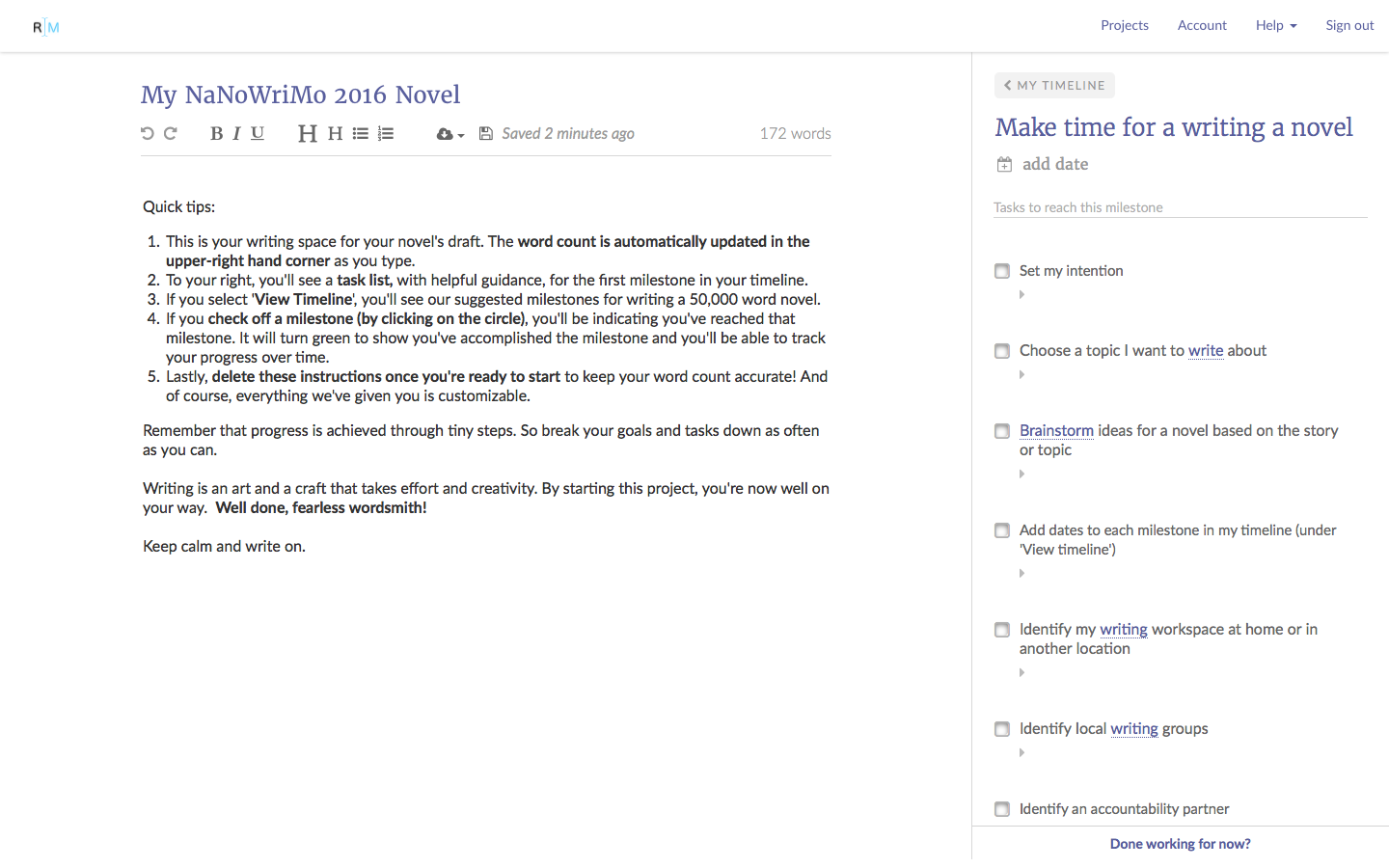This screenshot has width=1389, height=868.
Task: Click the '172 words' counter
Action: [795, 134]
